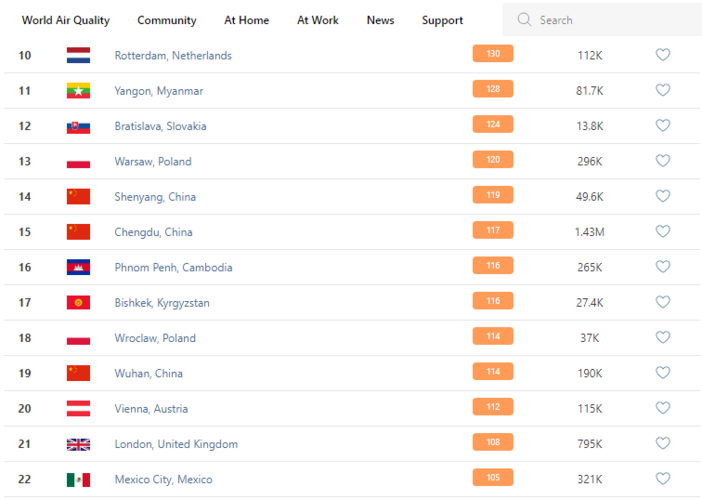
Task: Open the World Air Quality menu
Action: tap(66, 20)
